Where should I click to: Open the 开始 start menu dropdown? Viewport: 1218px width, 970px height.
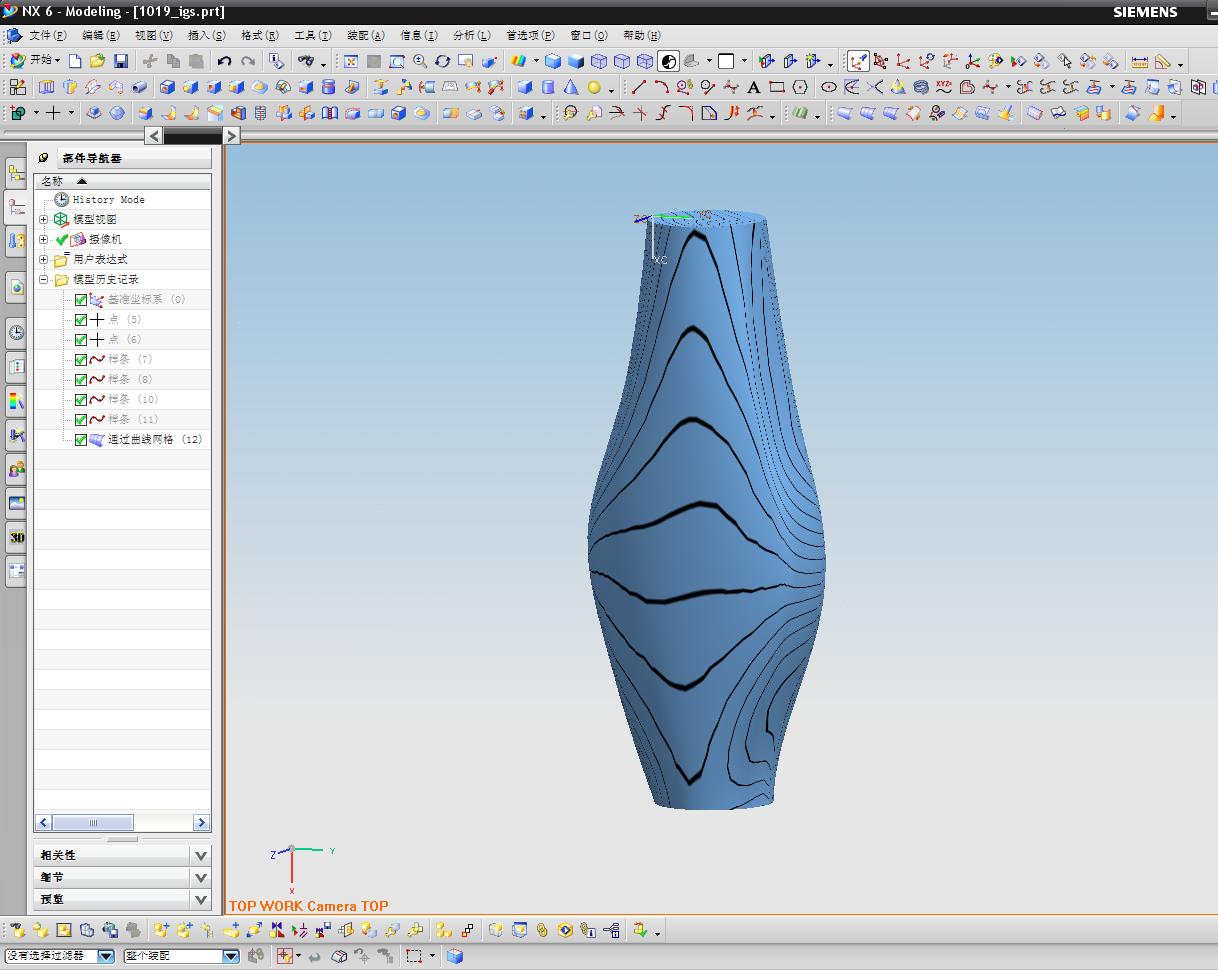point(36,61)
